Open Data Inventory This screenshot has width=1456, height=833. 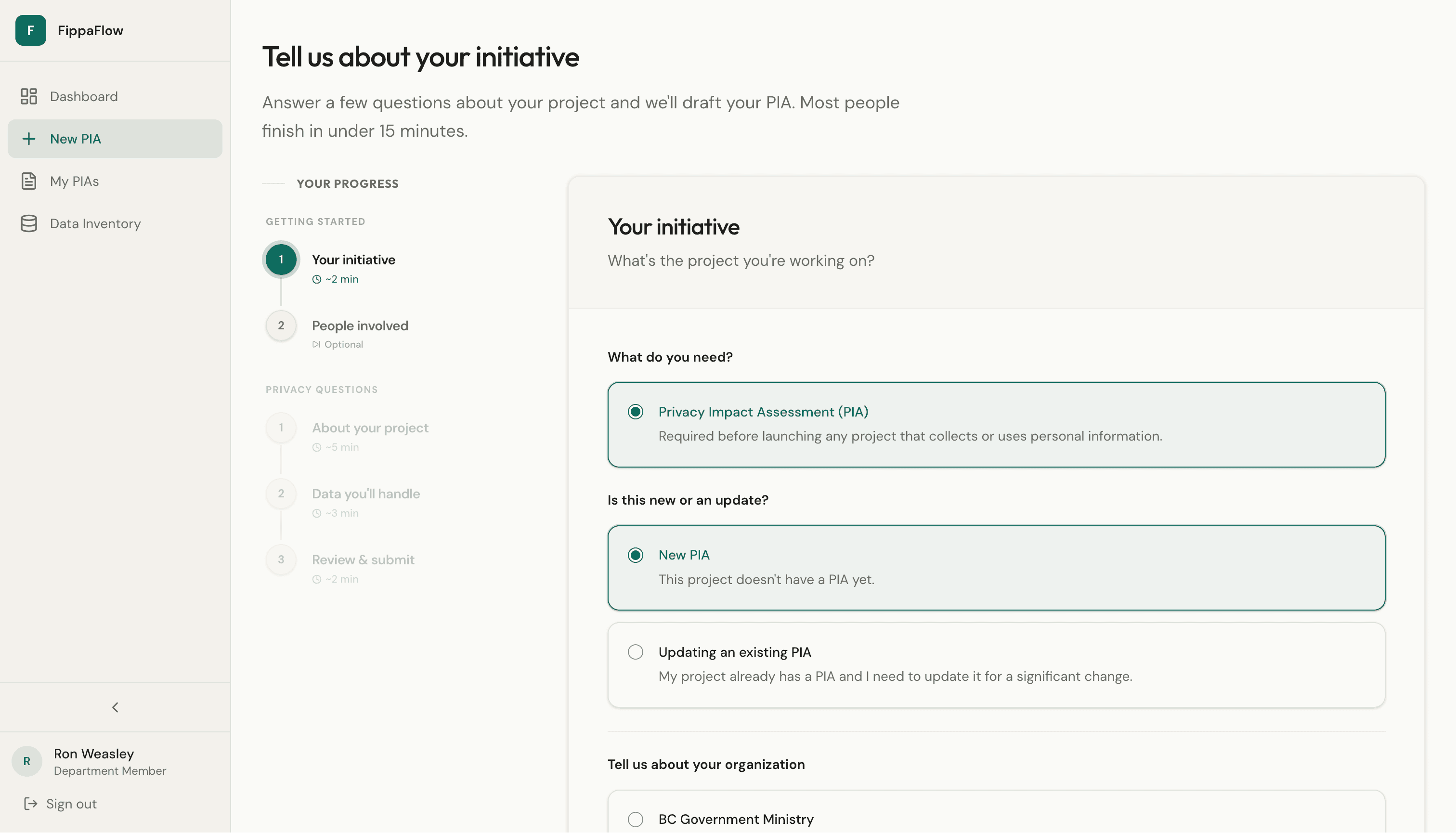(x=115, y=223)
